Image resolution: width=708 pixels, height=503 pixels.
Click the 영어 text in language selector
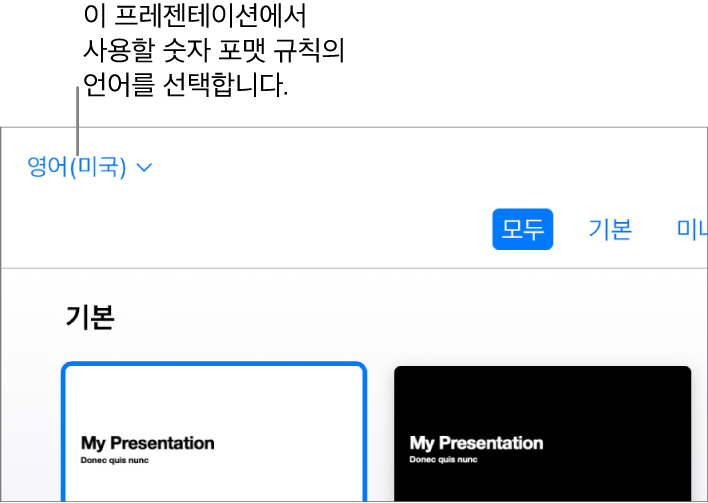tap(47, 167)
